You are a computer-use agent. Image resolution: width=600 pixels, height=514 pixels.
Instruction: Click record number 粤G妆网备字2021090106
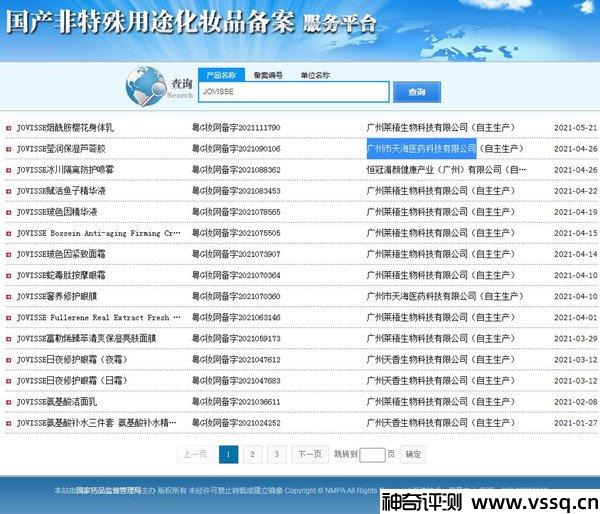coord(236,149)
